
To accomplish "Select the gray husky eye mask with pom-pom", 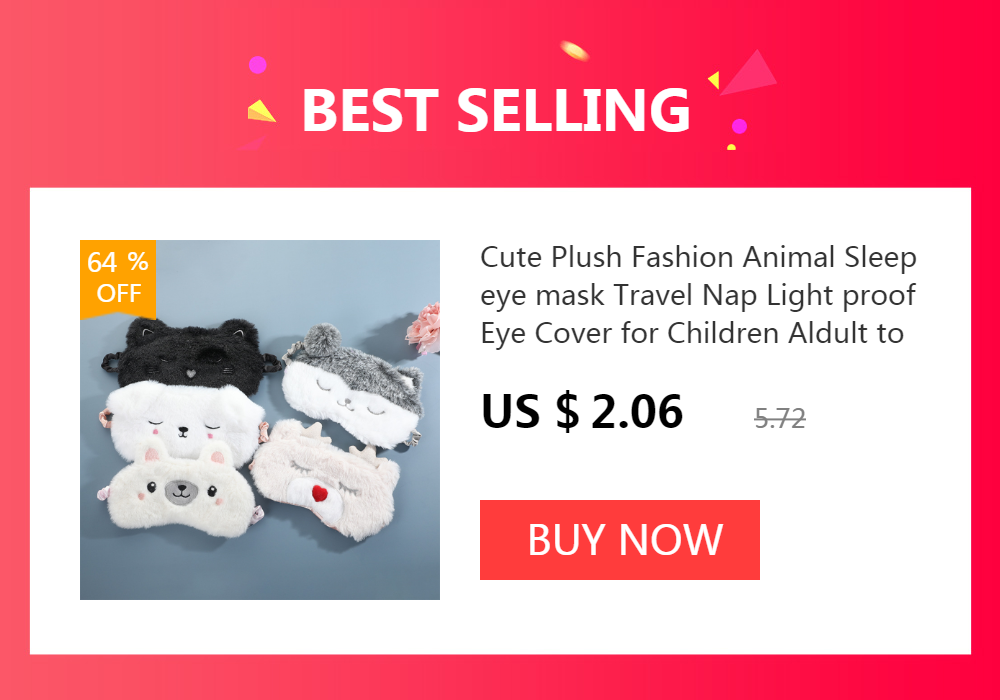I will click(x=354, y=386).
